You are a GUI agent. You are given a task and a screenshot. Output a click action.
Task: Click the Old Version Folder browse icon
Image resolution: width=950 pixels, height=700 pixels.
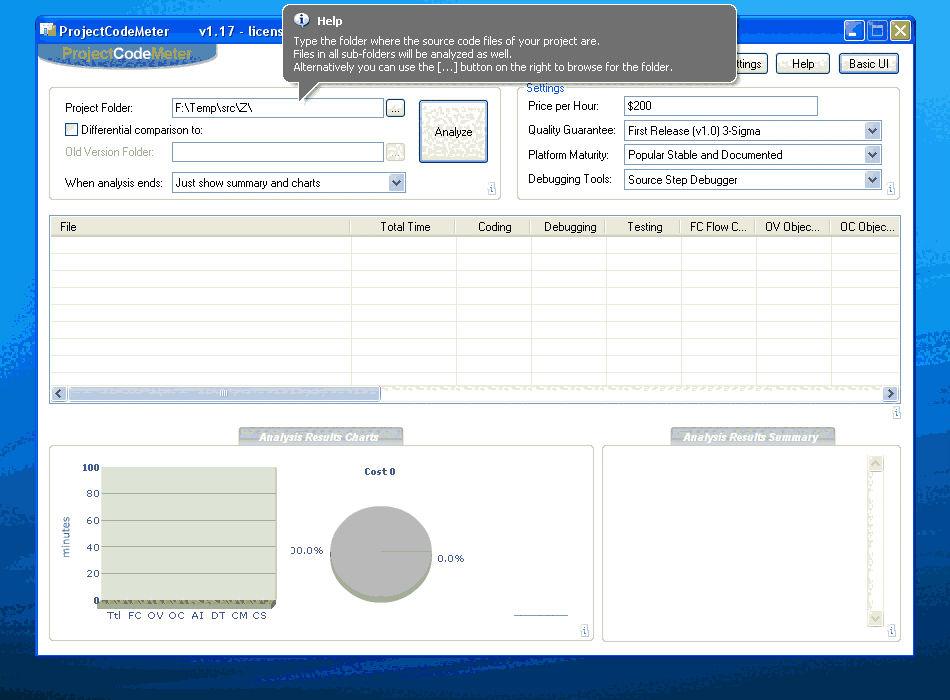click(395, 152)
